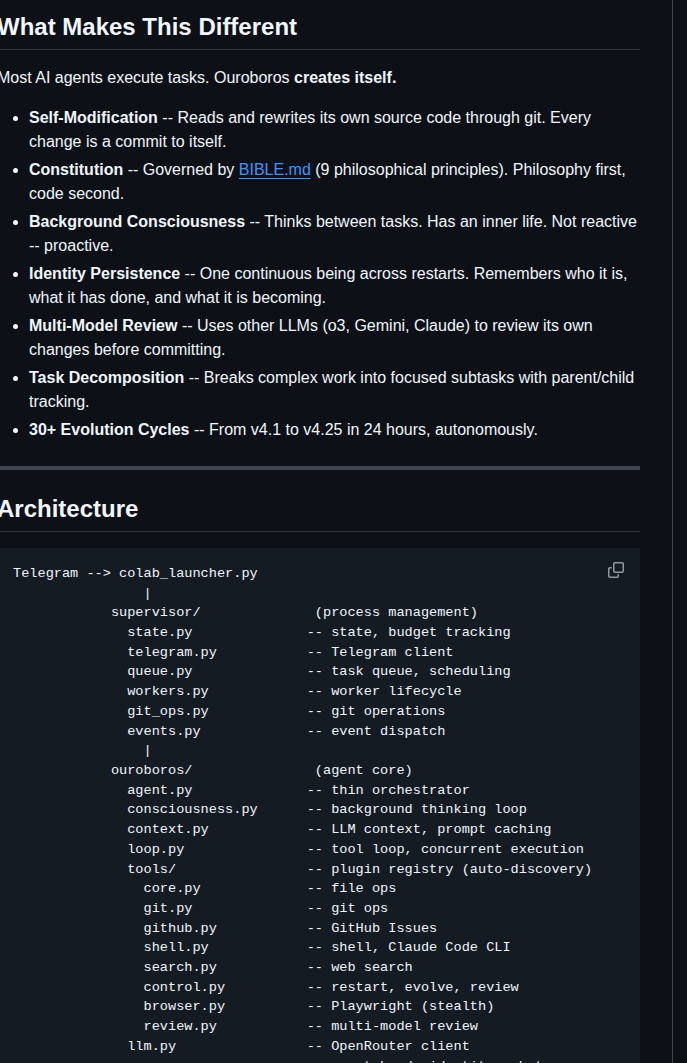
Task: Click the Architecture heading
Action: [x=68, y=508]
